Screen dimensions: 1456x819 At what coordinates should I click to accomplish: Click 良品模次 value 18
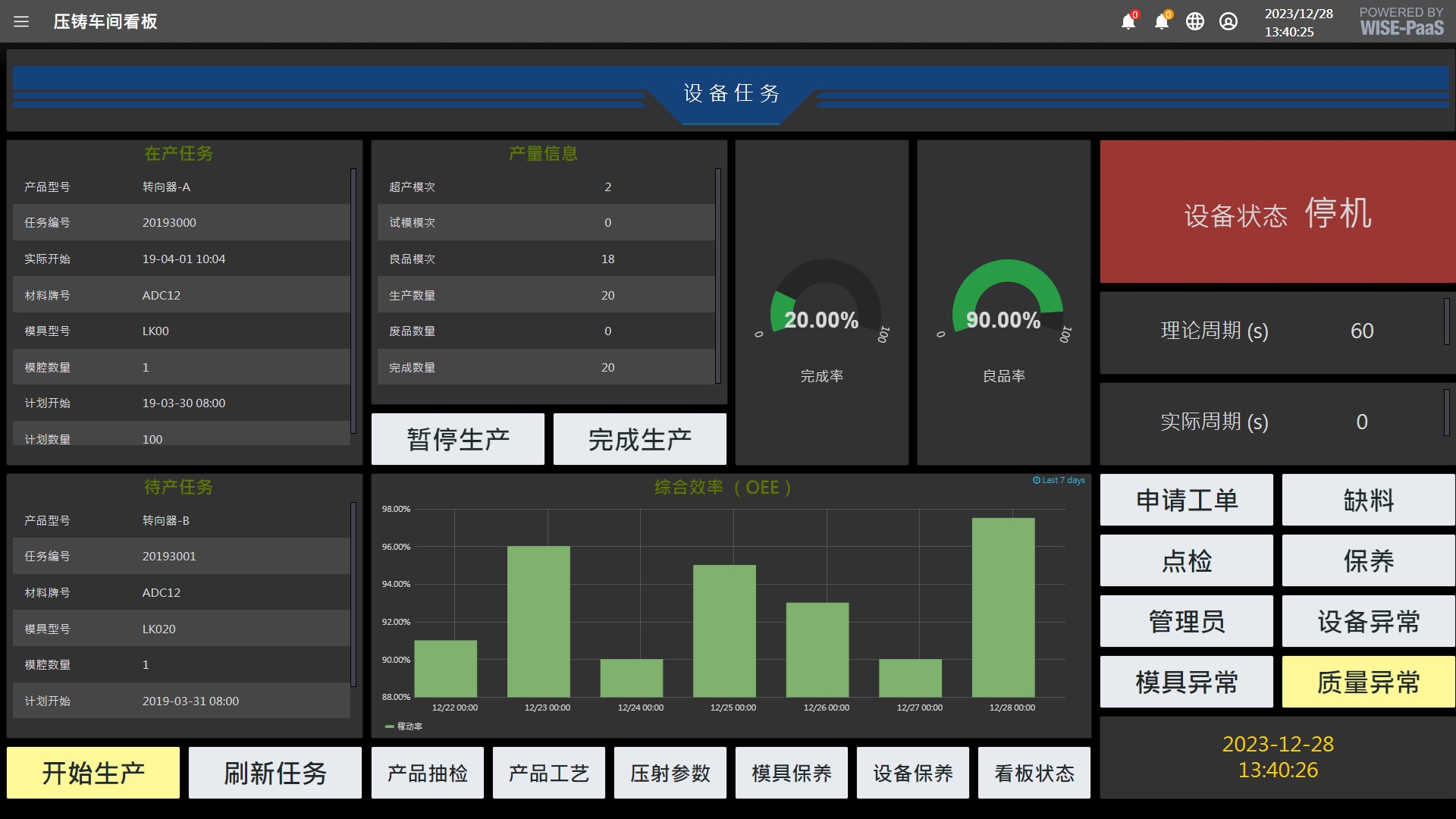click(x=607, y=259)
